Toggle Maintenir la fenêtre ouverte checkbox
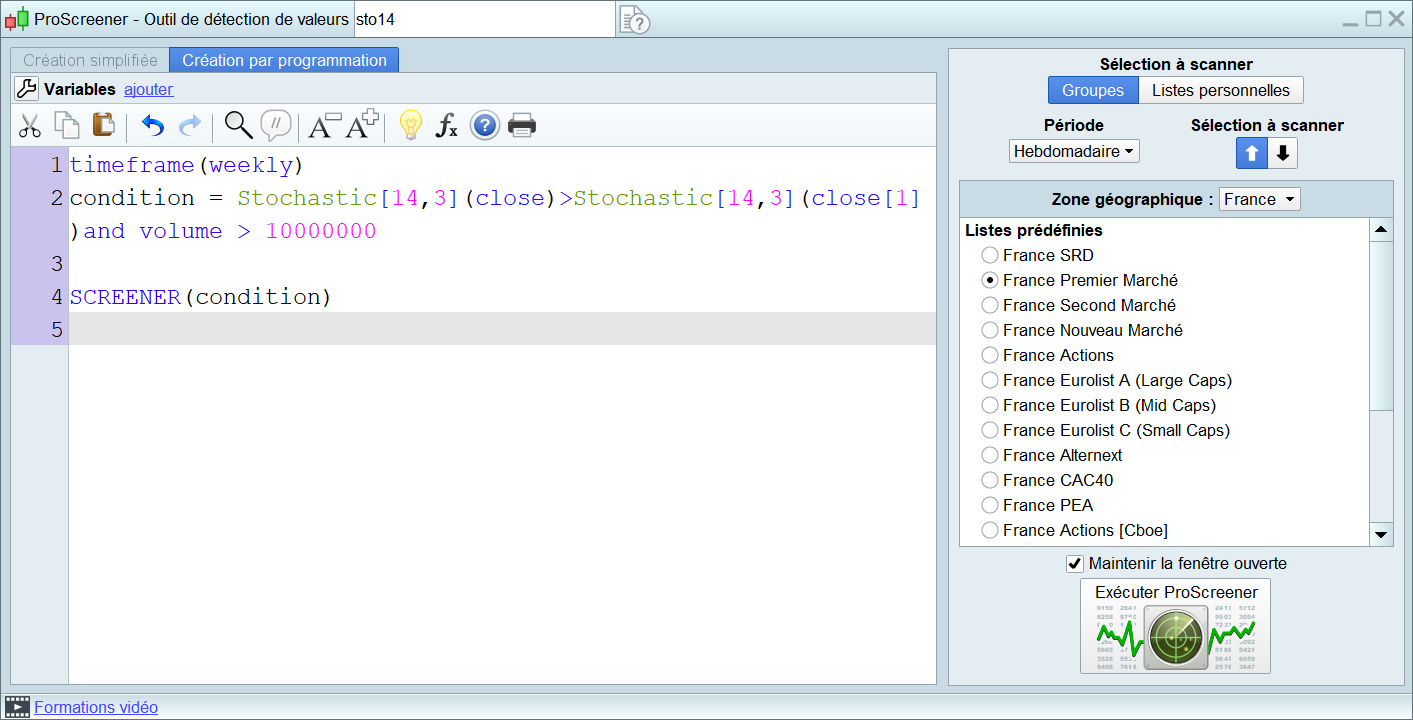This screenshot has height=720, width=1413. [x=1075, y=563]
